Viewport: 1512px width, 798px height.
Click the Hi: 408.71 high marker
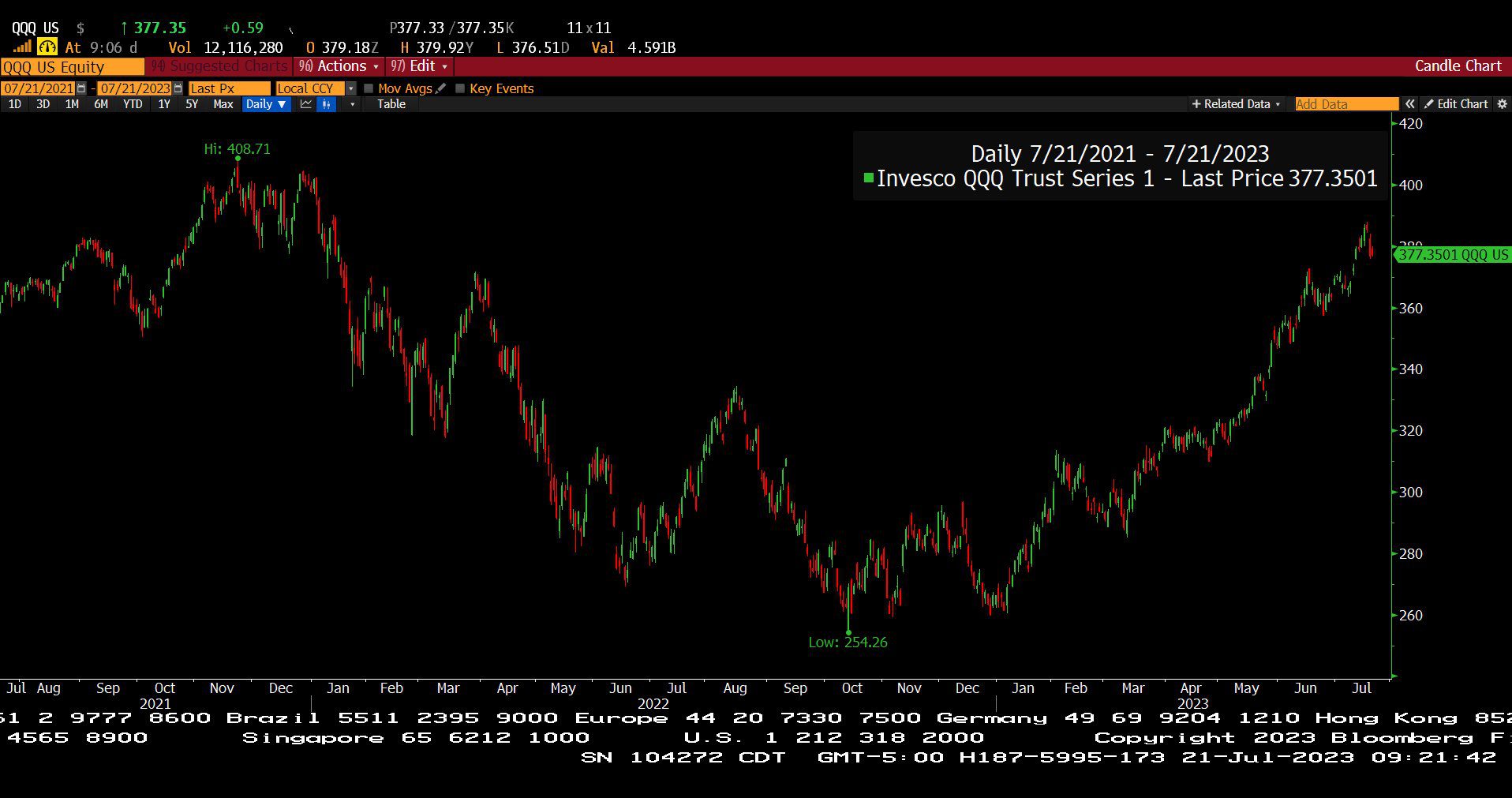(237, 149)
